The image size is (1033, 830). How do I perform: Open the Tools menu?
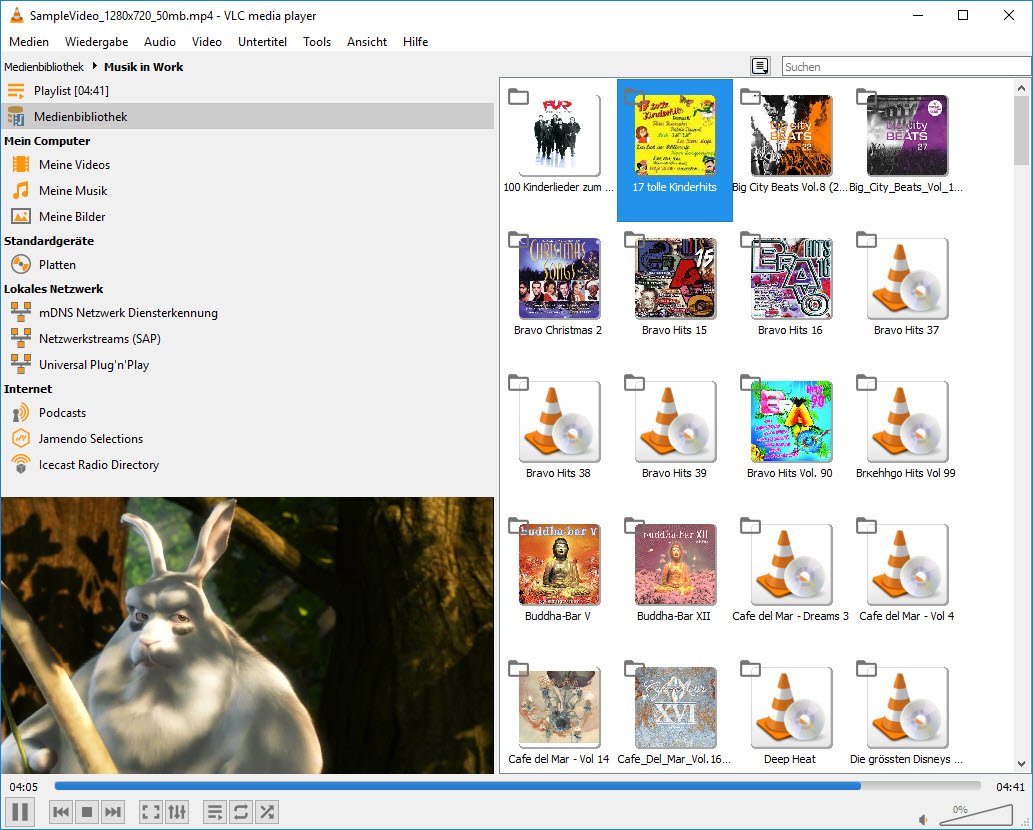click(317, 42)
